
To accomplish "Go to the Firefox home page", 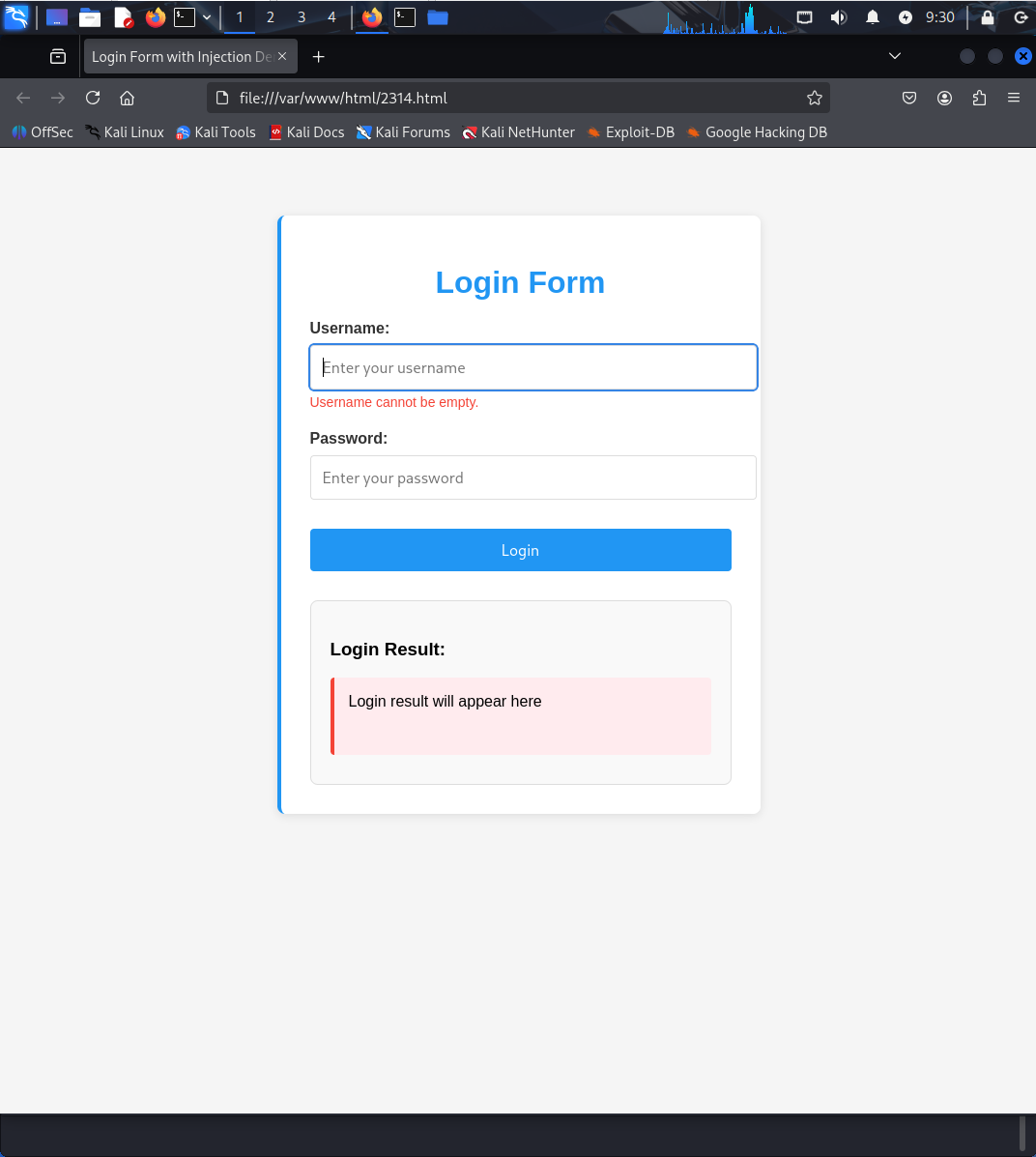I will coord(127,99).
